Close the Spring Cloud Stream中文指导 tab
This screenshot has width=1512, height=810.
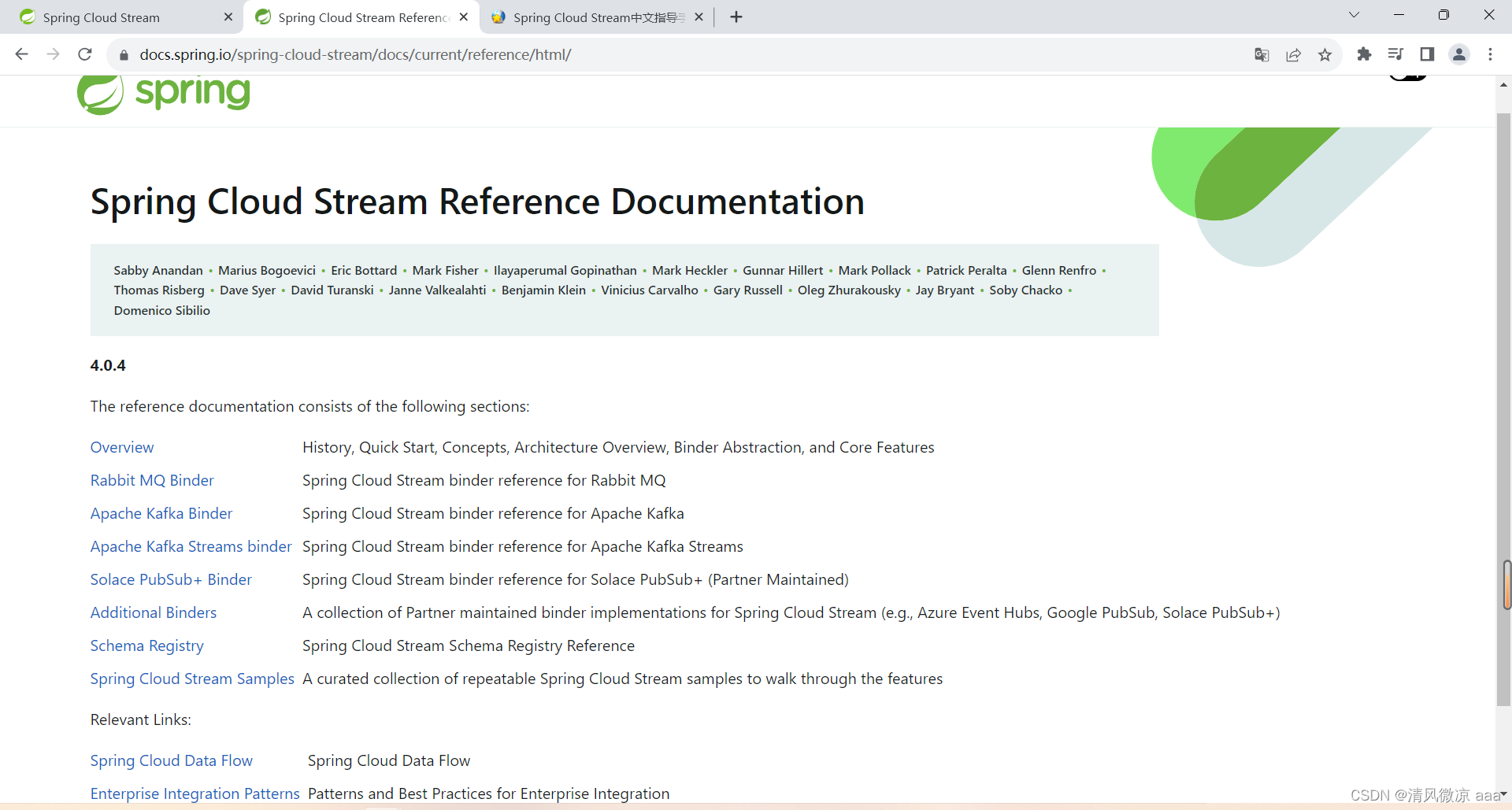(699, 17)
